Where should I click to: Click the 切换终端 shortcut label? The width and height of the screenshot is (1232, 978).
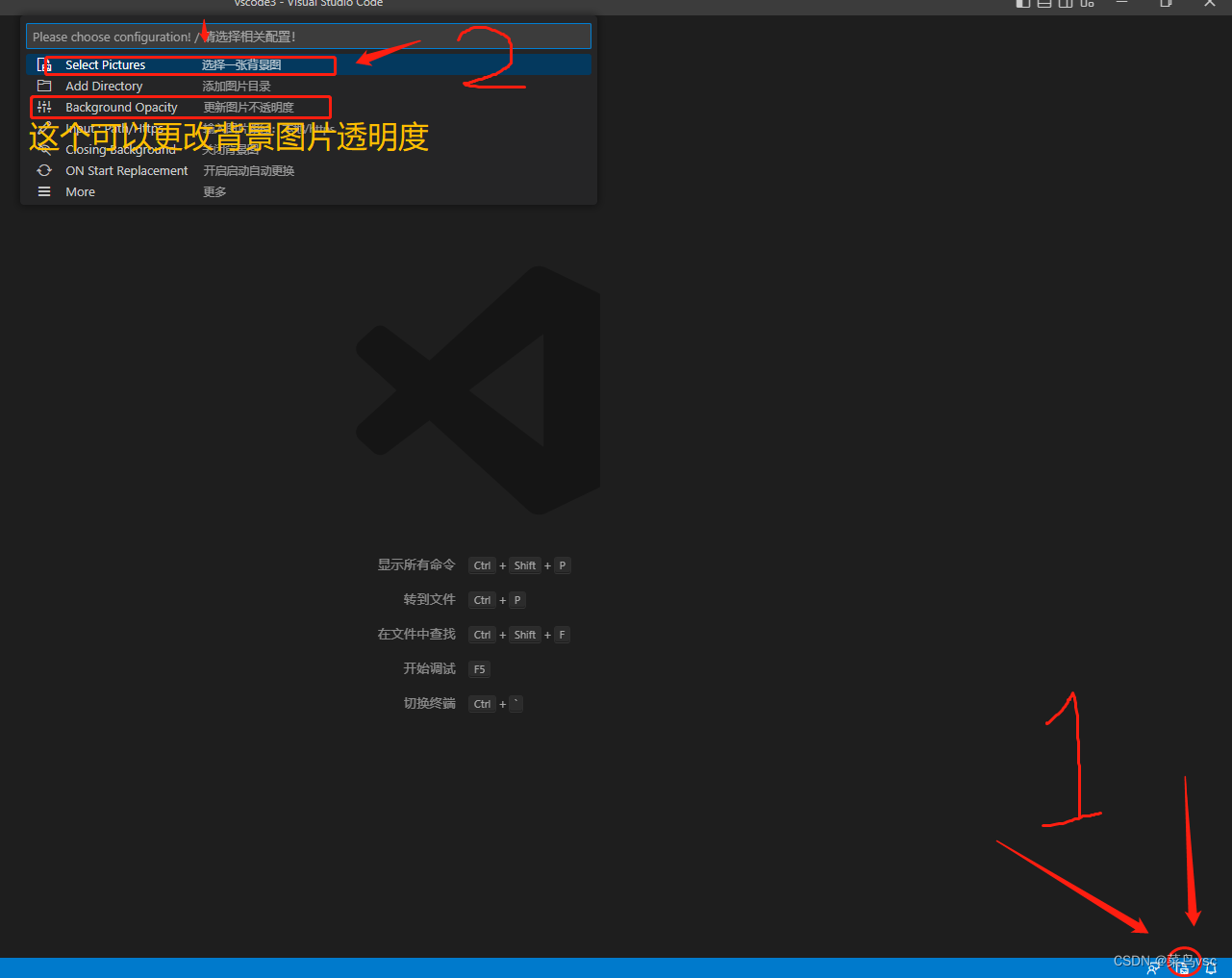pyautogui.click(x=429, y=703)
